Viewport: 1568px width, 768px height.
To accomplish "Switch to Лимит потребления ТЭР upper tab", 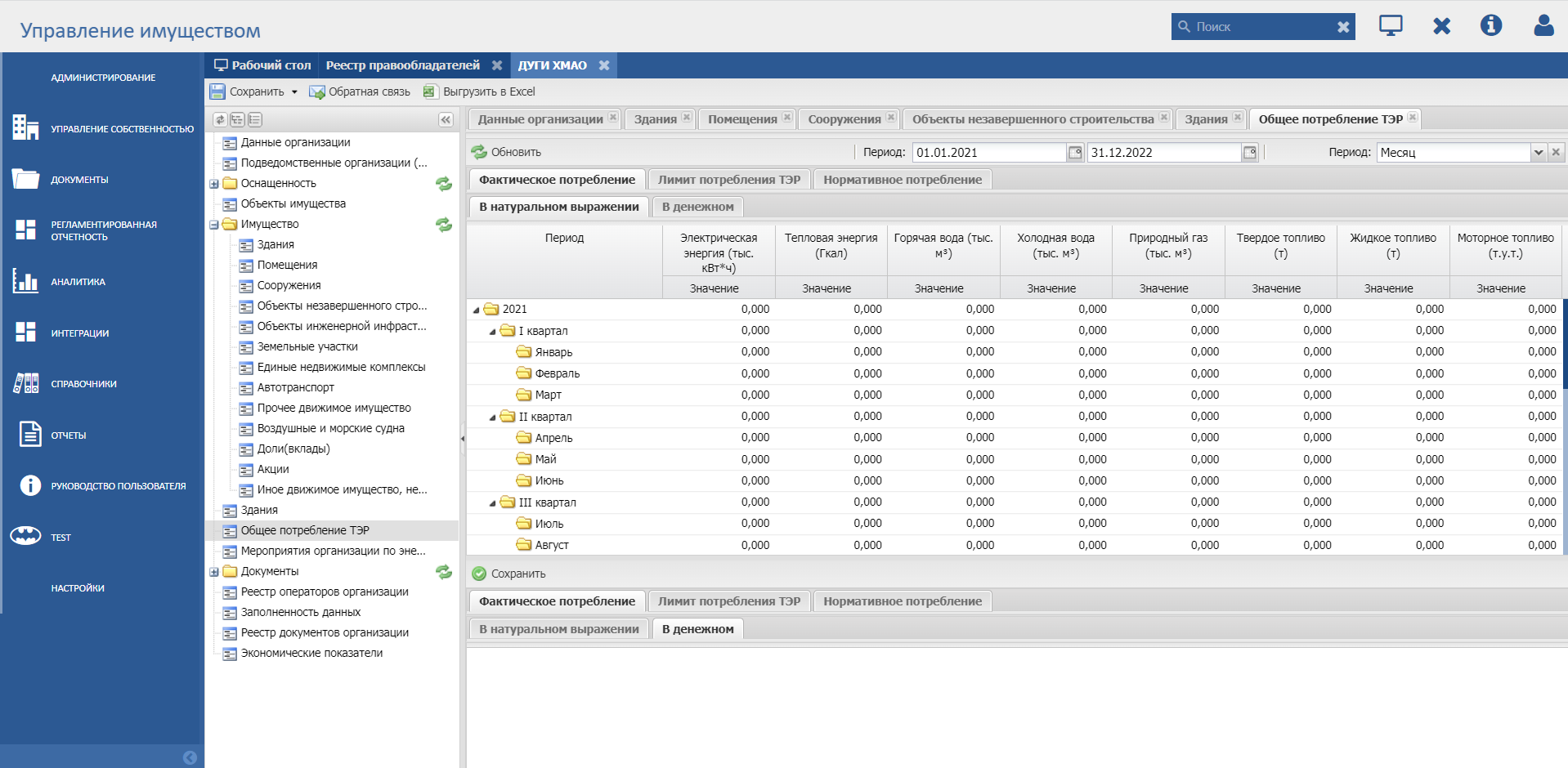I will (728, 180).
